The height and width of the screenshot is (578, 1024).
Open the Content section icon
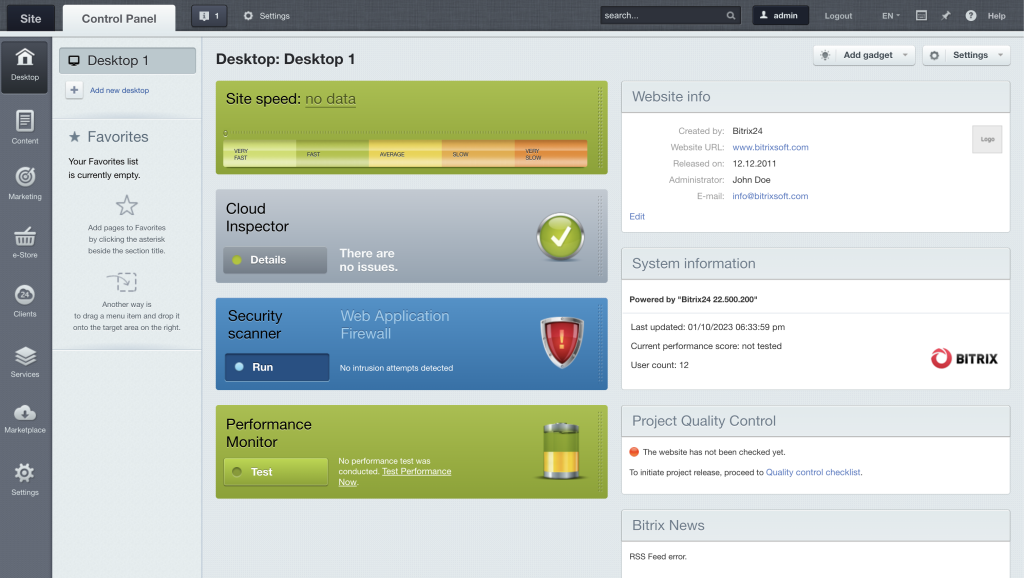(x=25, y=121)
